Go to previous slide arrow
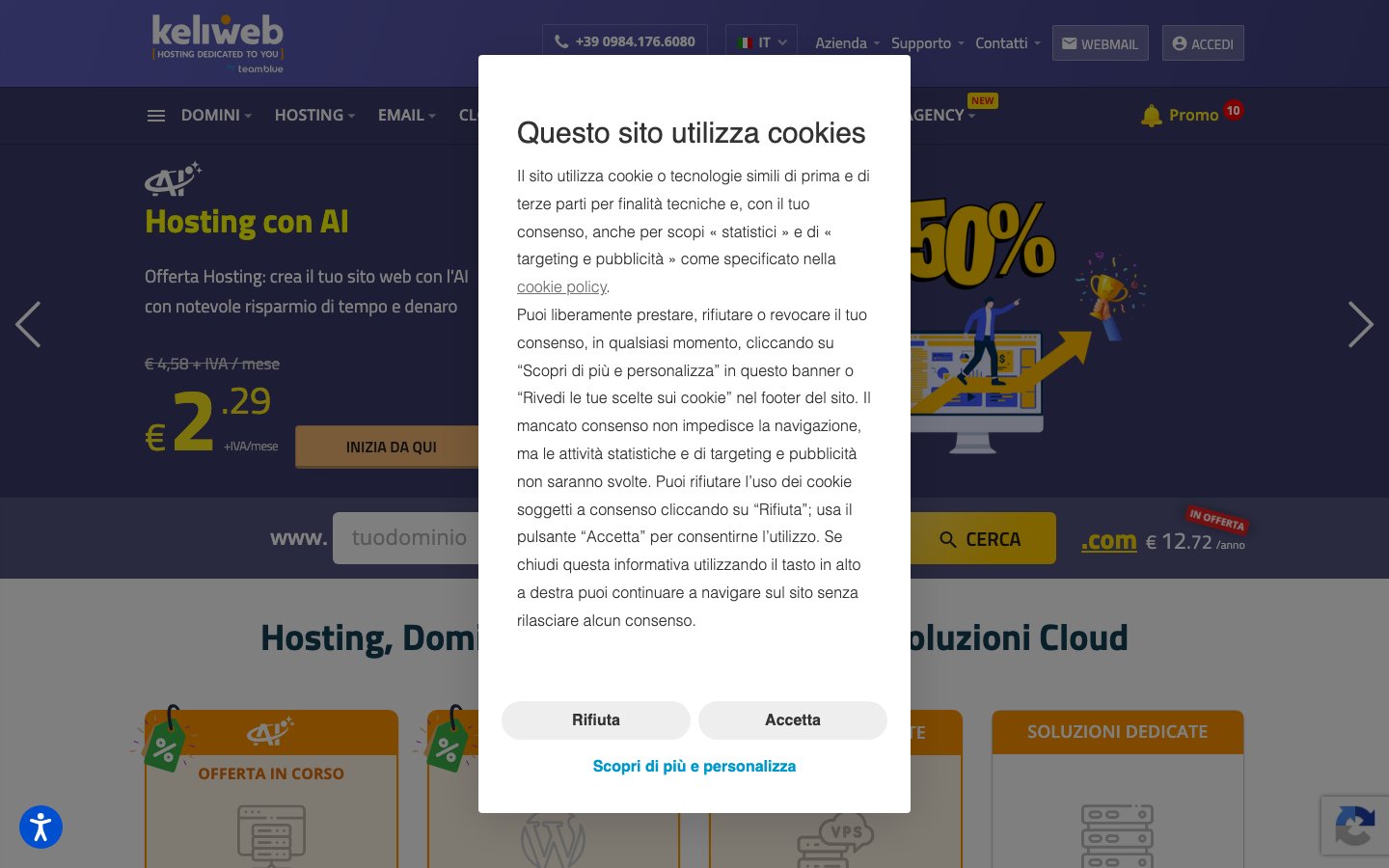The image size is (1389, 868). click(28, 324)
